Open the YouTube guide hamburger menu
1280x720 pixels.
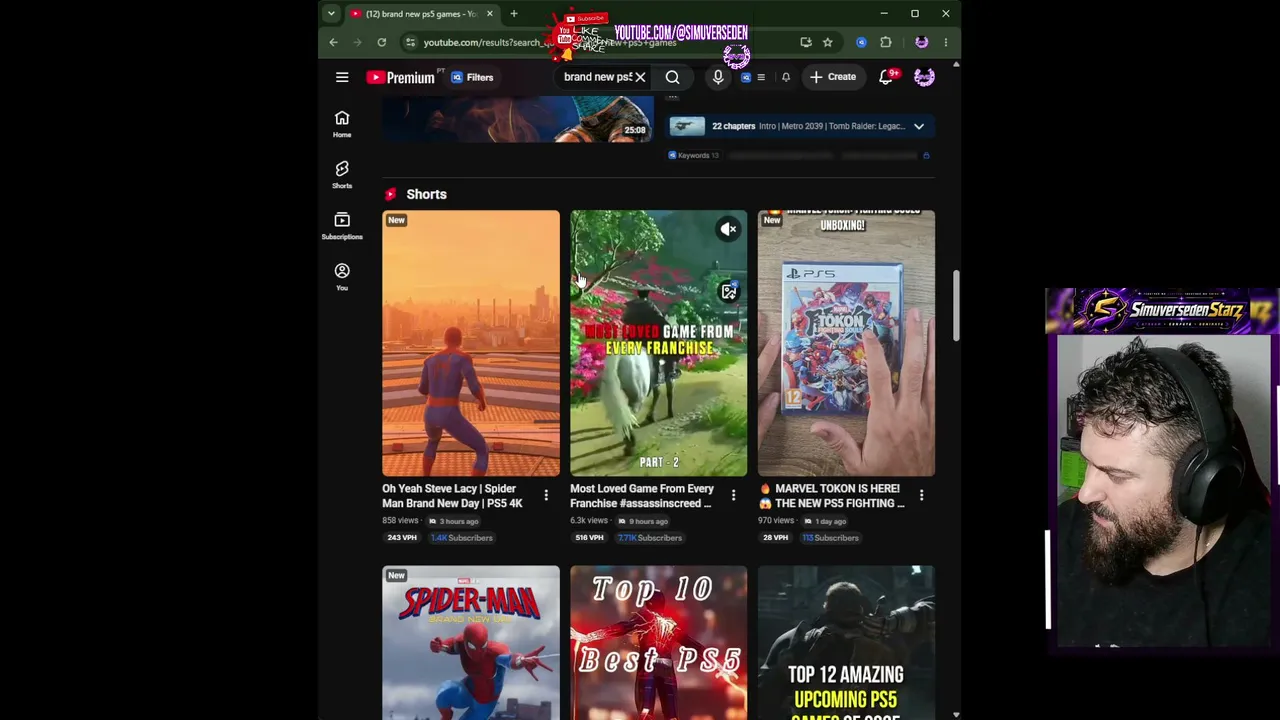click(x=342, y=77)
